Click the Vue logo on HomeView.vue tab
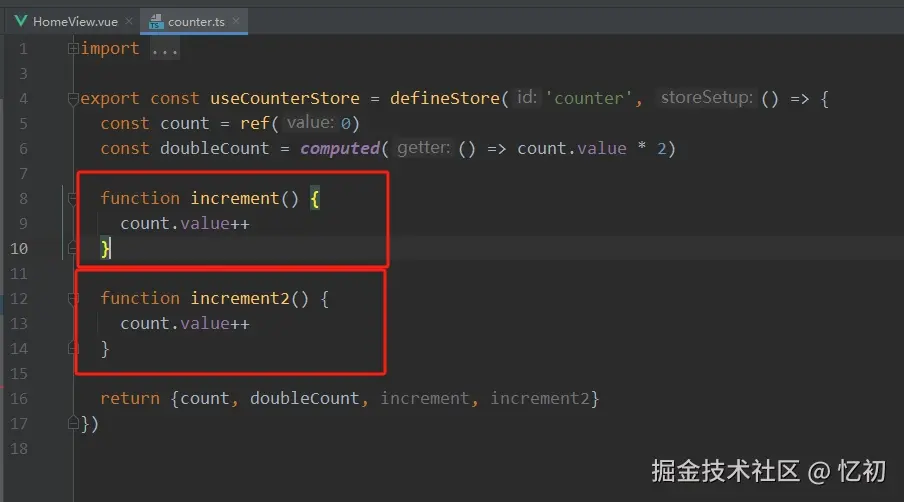904x502 pixels. click(19, 20)
